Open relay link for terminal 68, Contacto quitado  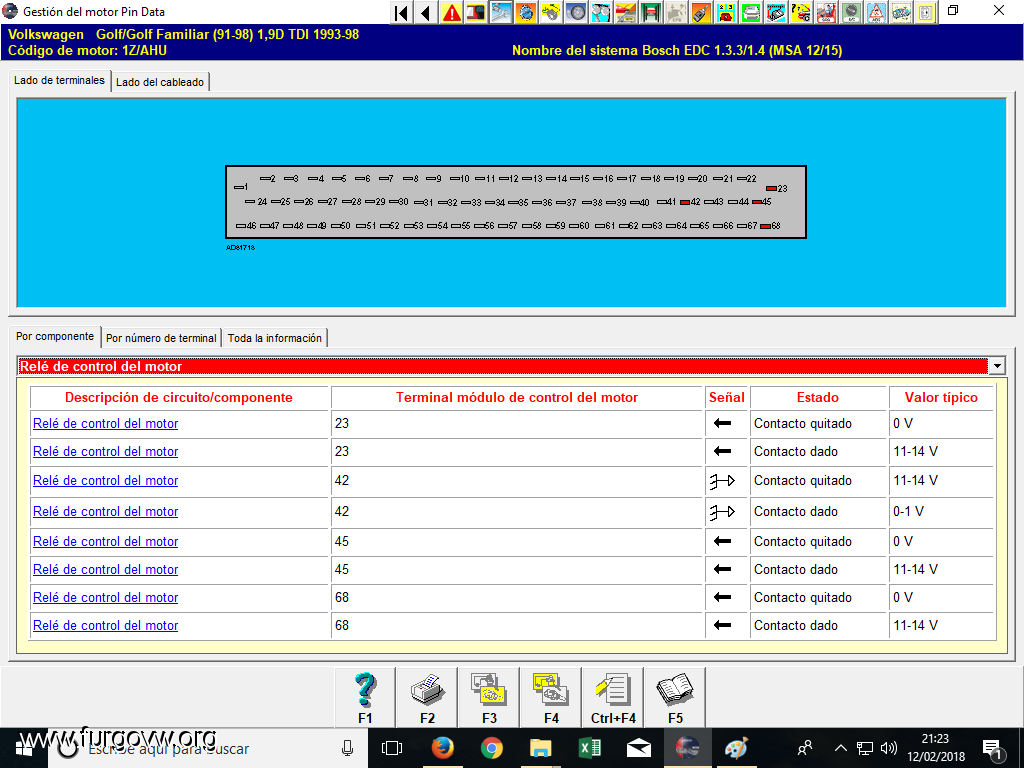click(x=106, y=598)
